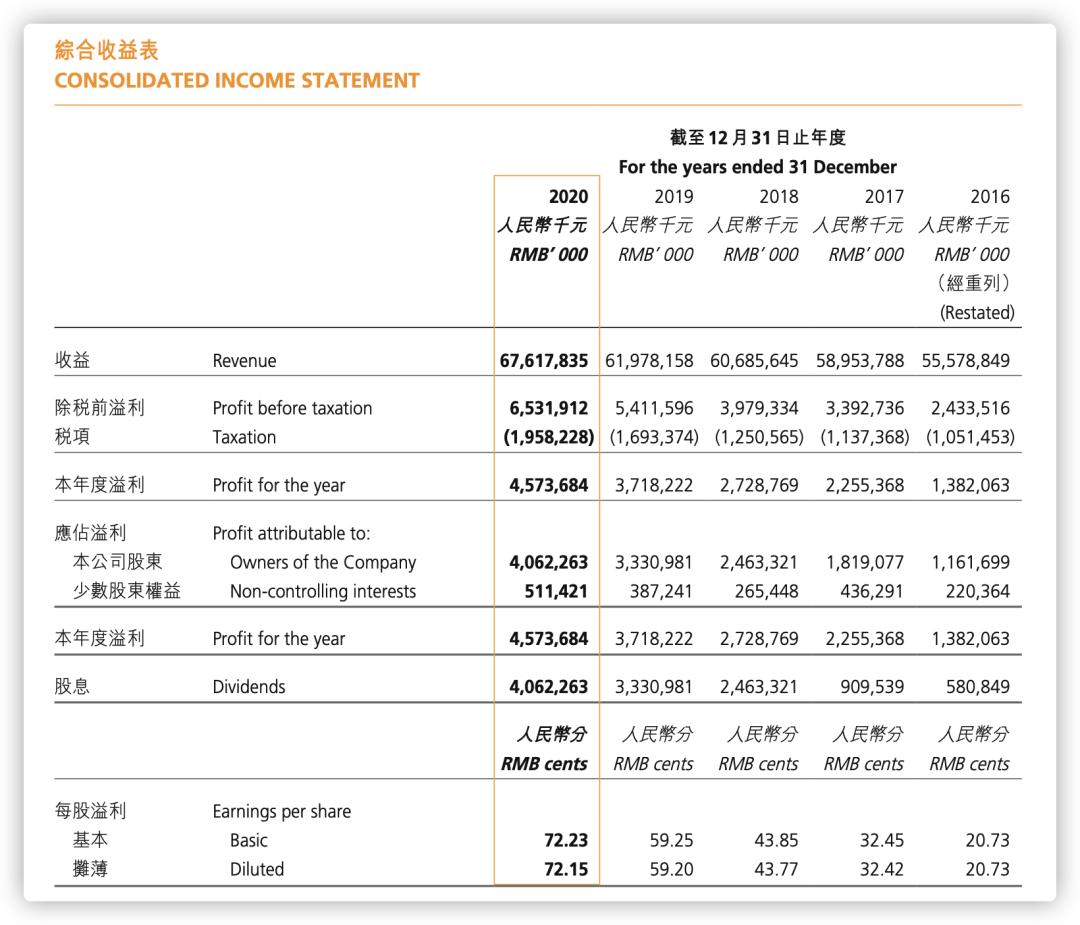Click the 2020 revenue value 67,617,835

point(544,360)
